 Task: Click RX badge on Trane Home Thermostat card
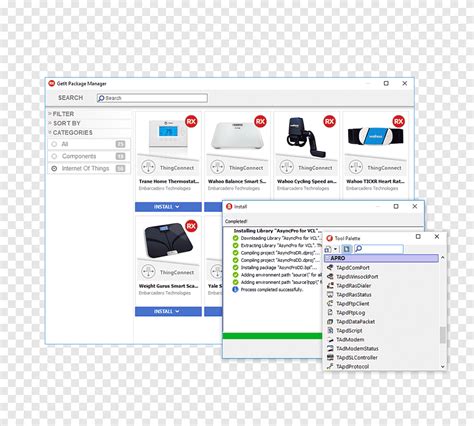click(x=191, y=121)
